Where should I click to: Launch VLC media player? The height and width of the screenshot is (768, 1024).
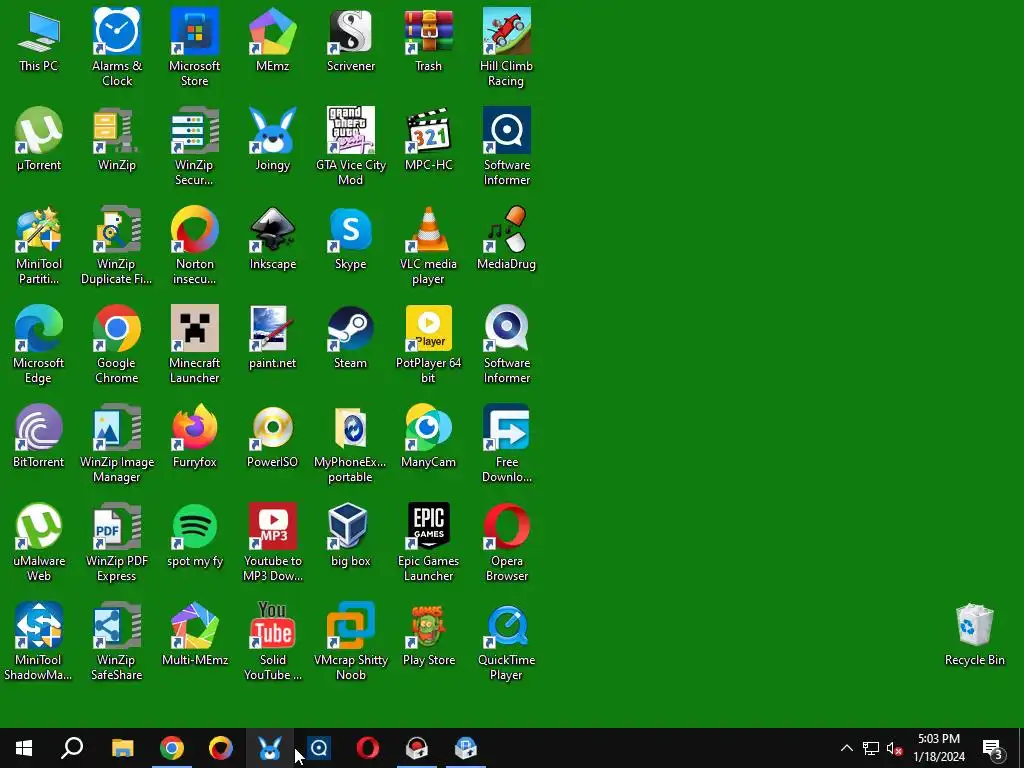tap(428, 246)
